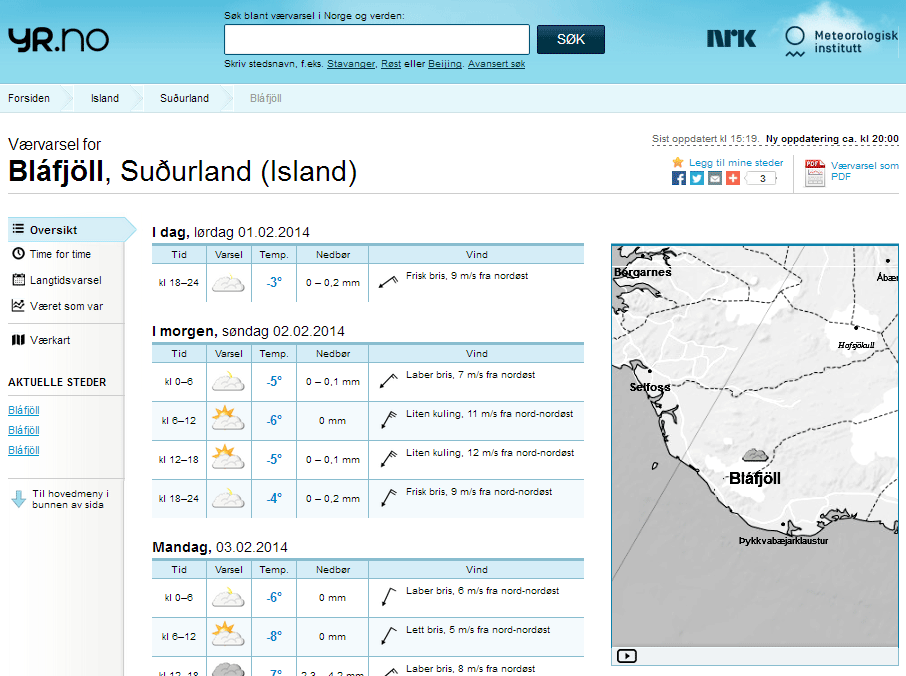Image resolution: width=906 pixels, height=676 pixels.
Task: Click the email share envelope icon
Action: [x=715, y=178]
